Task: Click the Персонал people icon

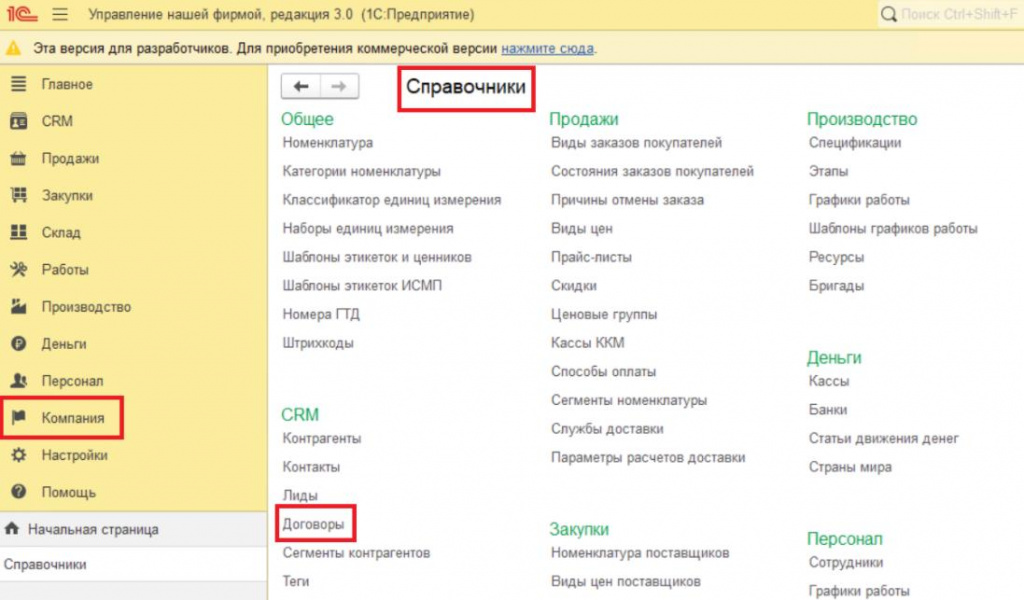Action: click(19, 381)
